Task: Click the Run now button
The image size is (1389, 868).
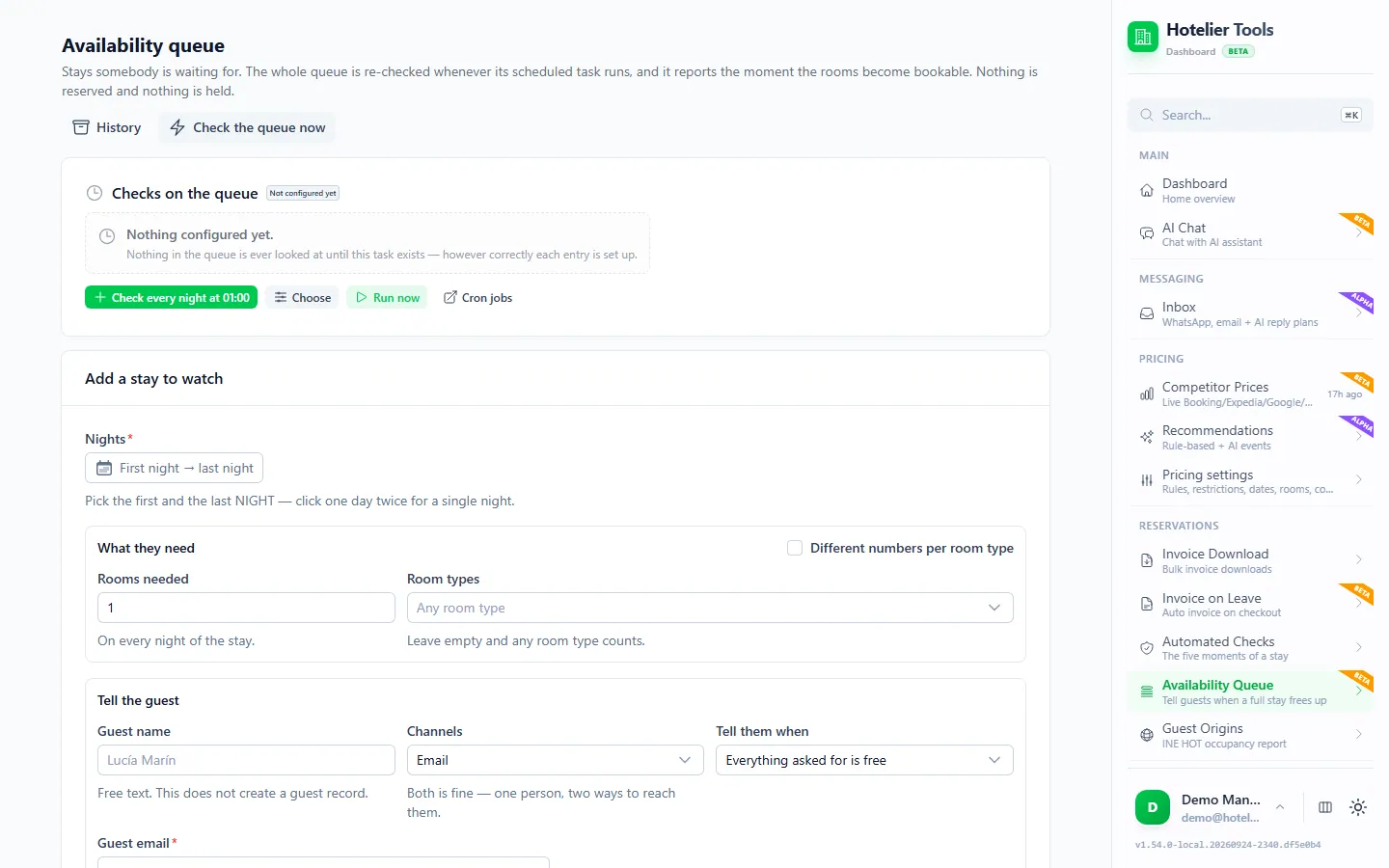Action: click(x=387, y=297)
